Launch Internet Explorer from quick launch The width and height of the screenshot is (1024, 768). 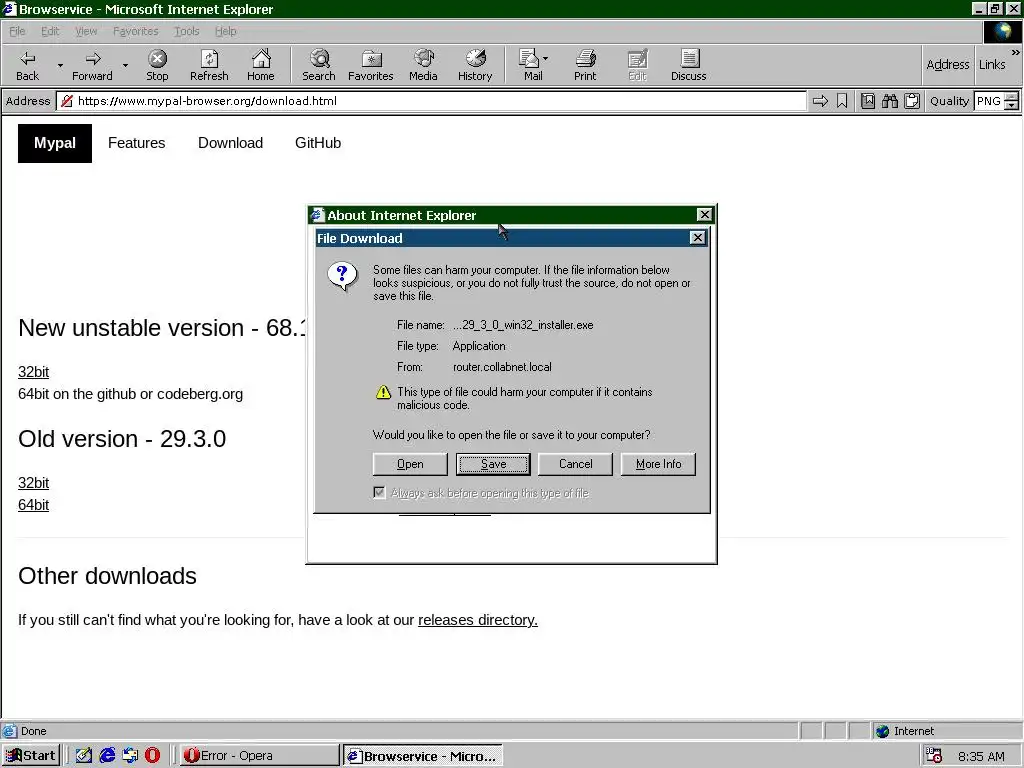tap(107, 756)
